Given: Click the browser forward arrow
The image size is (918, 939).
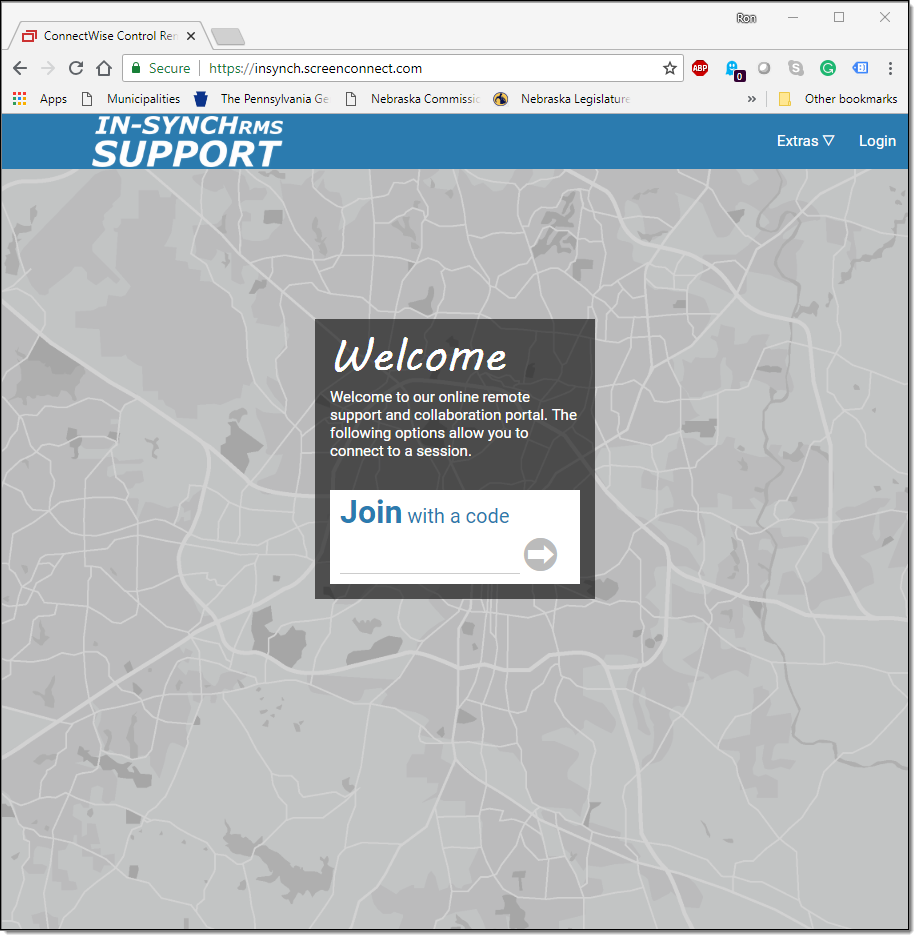Looking at the screenshot, I should click(x=48, y=68).
